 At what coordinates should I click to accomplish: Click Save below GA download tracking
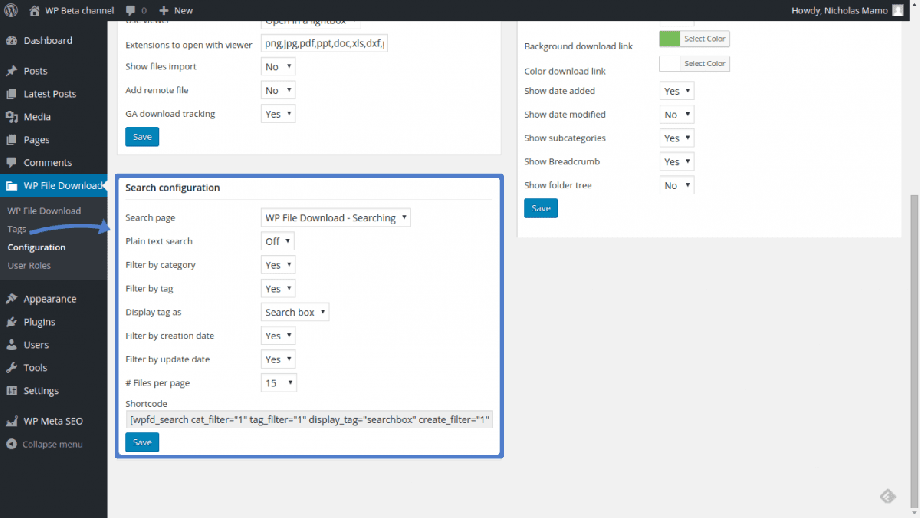(142, 137)
